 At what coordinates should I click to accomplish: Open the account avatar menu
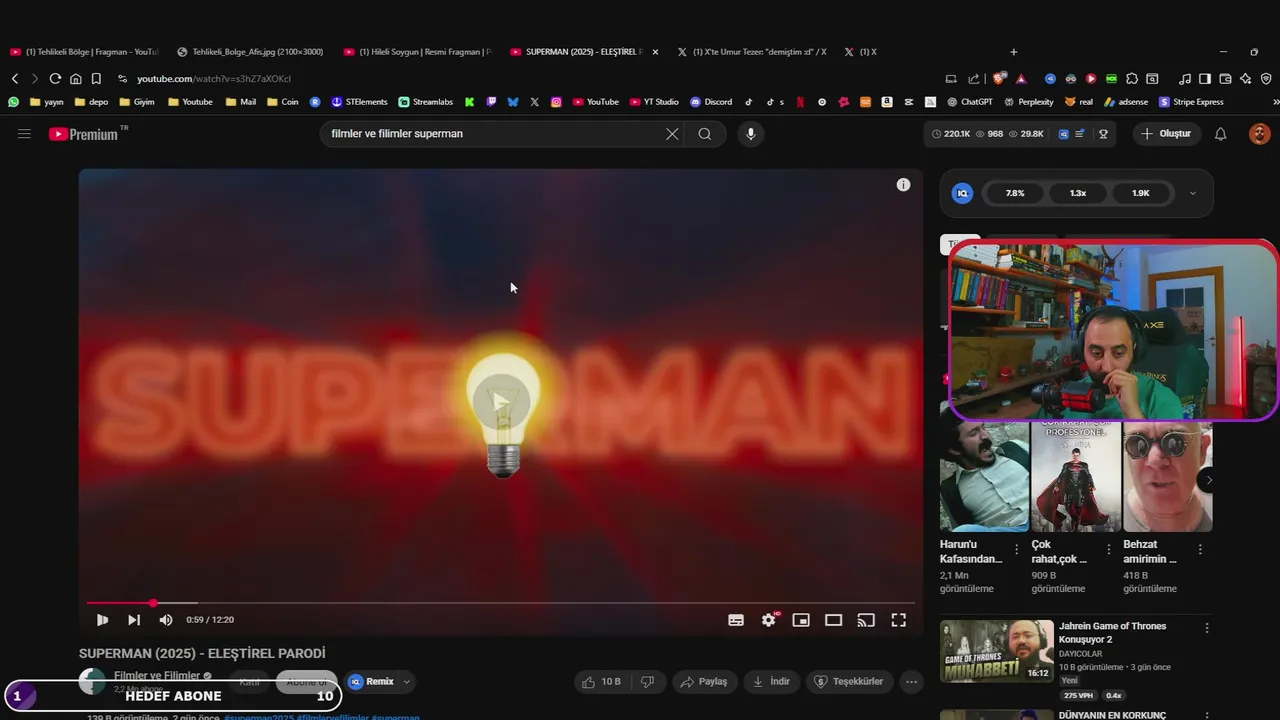[1260, 133]
